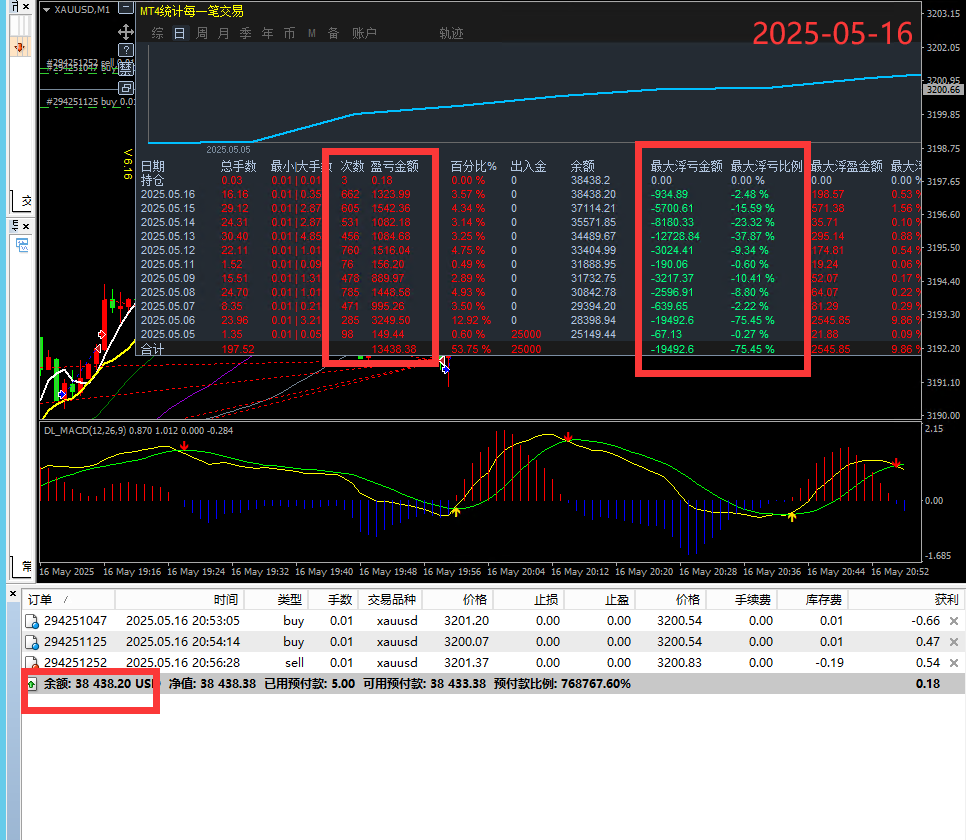Sort orders by the 订单 column header
The height and width of the screenshot is (840, 966).
point(40,599)
